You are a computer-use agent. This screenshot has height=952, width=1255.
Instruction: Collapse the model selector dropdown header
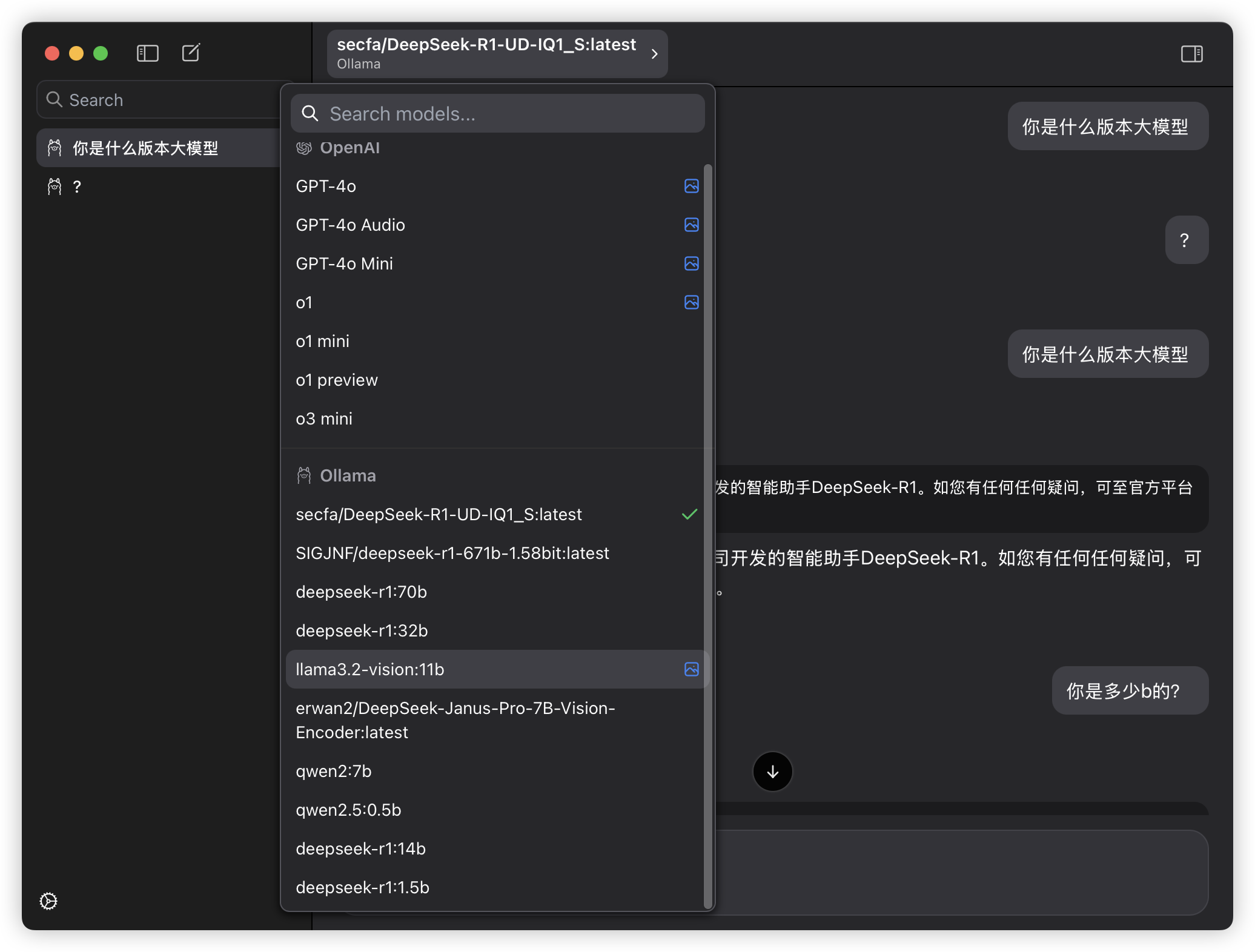(x=486, y=53)
